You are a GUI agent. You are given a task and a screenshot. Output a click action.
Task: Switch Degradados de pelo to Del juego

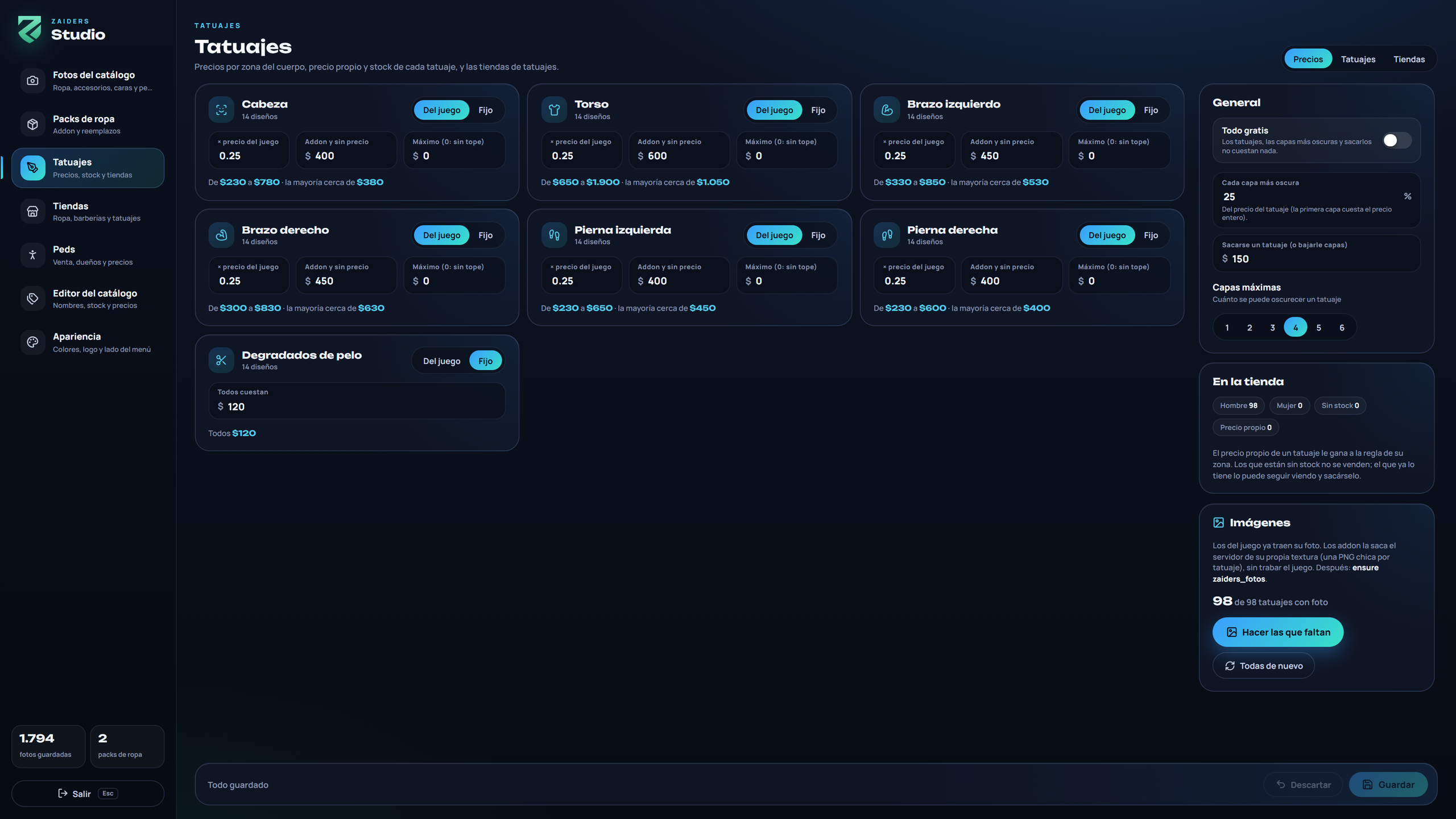tap(441, 361)
